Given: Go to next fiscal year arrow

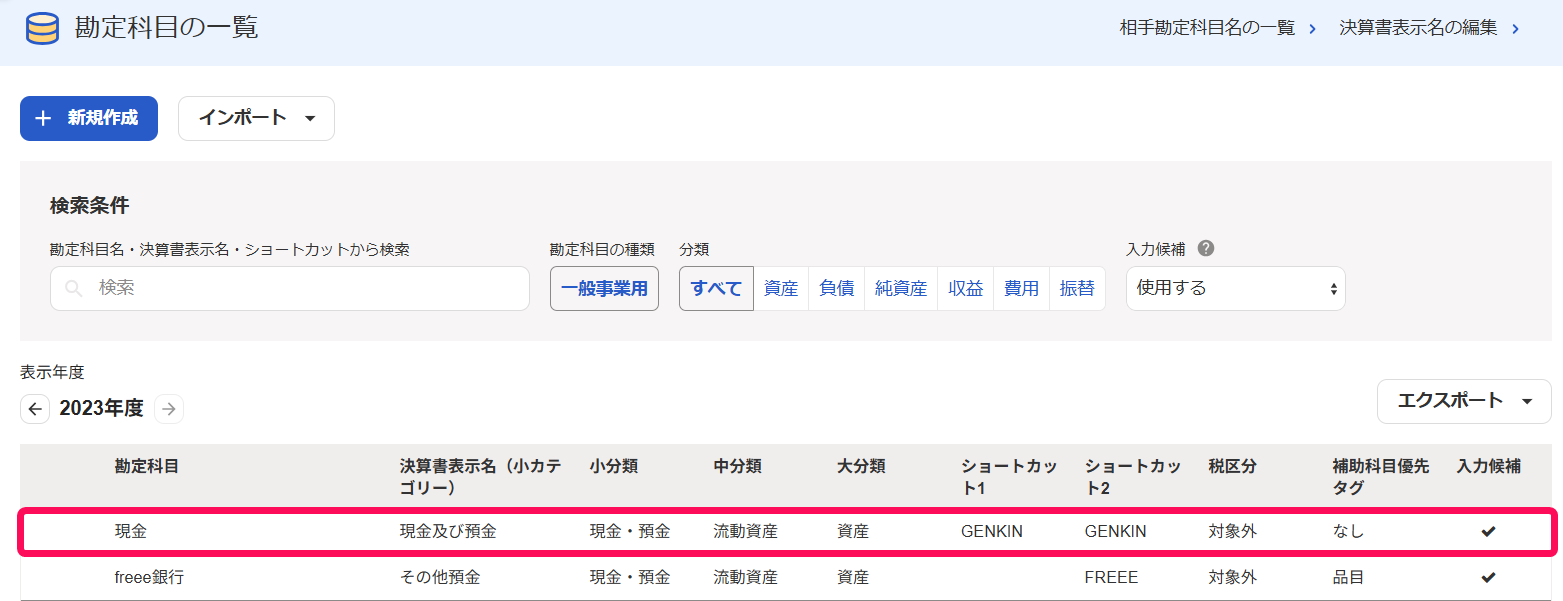Looking at the screenshot, I should tap(169, 409).
